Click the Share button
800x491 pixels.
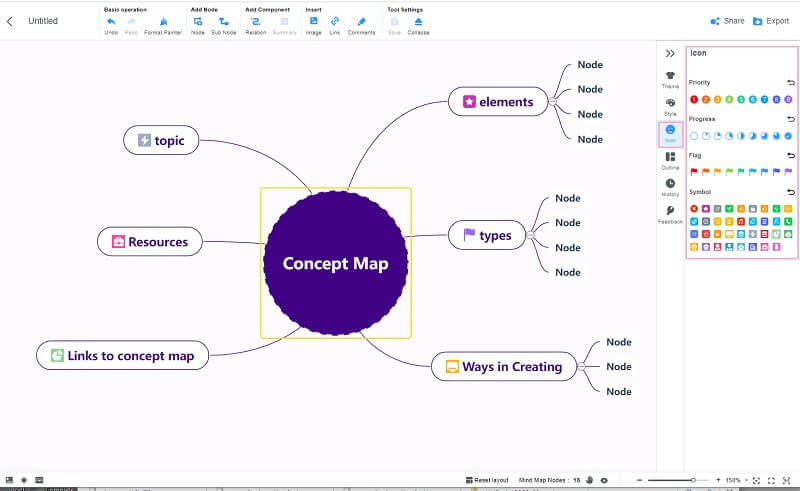(727, 21)
